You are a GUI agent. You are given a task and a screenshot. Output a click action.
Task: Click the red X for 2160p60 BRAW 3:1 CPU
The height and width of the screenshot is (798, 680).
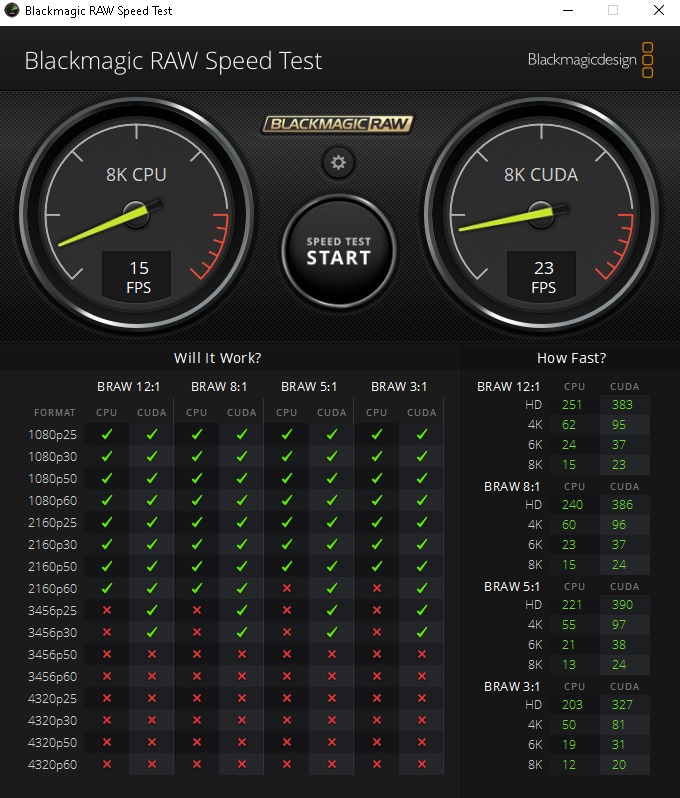(377, 588)
